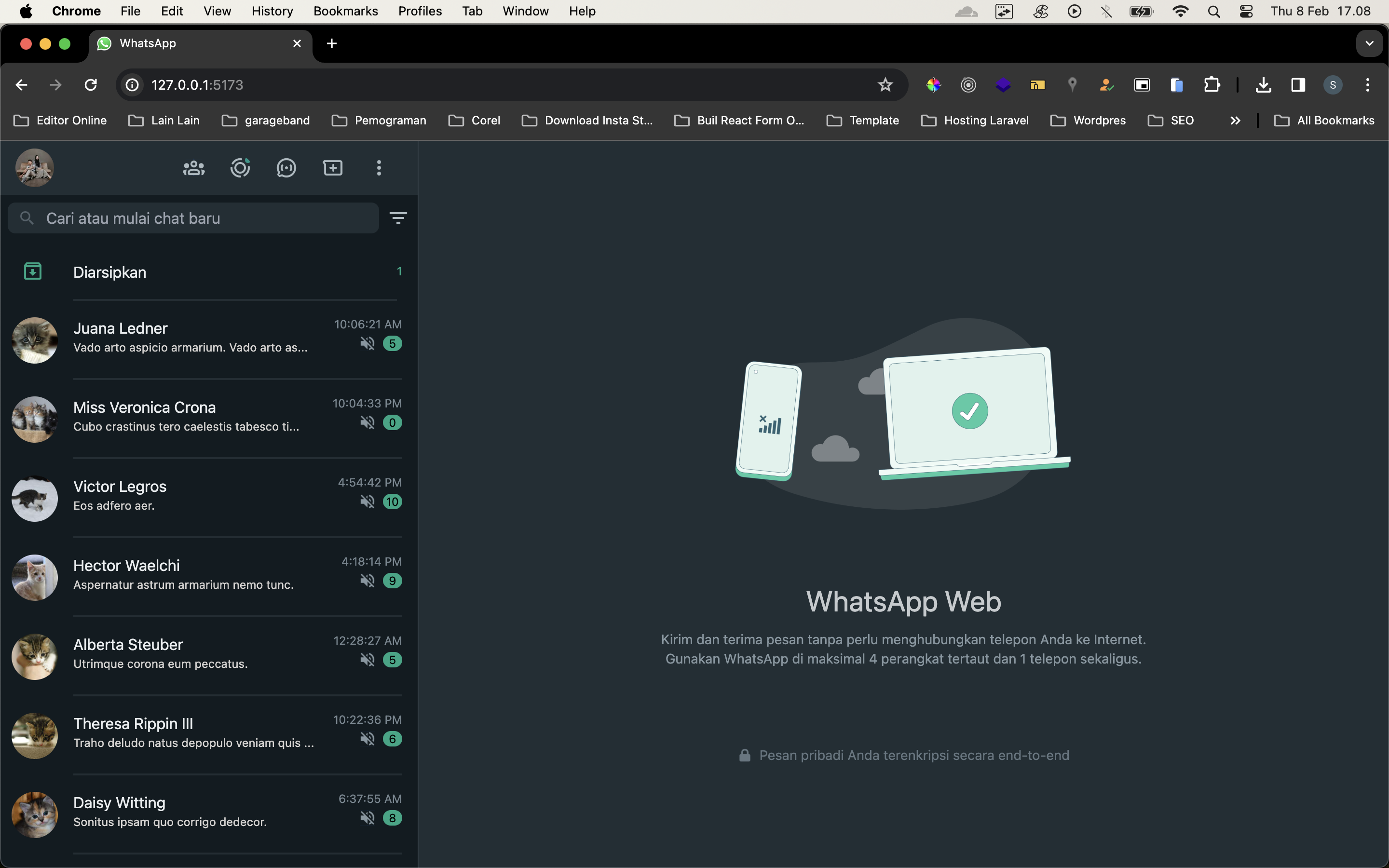This screenshot has width=1389, height=868.
Task: Start a new chat with plus icon
Action: pos(333,168)
